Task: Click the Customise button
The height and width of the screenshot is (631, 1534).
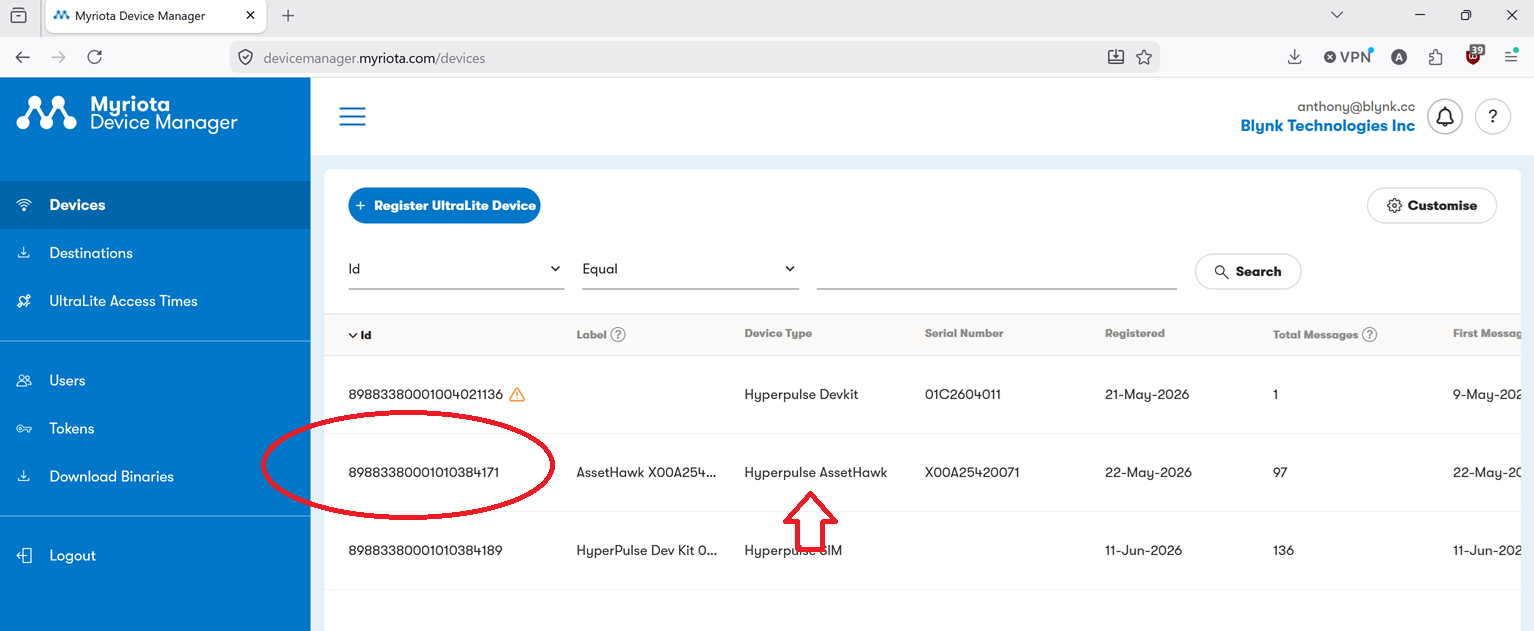Action: (x=1432, y=205)
